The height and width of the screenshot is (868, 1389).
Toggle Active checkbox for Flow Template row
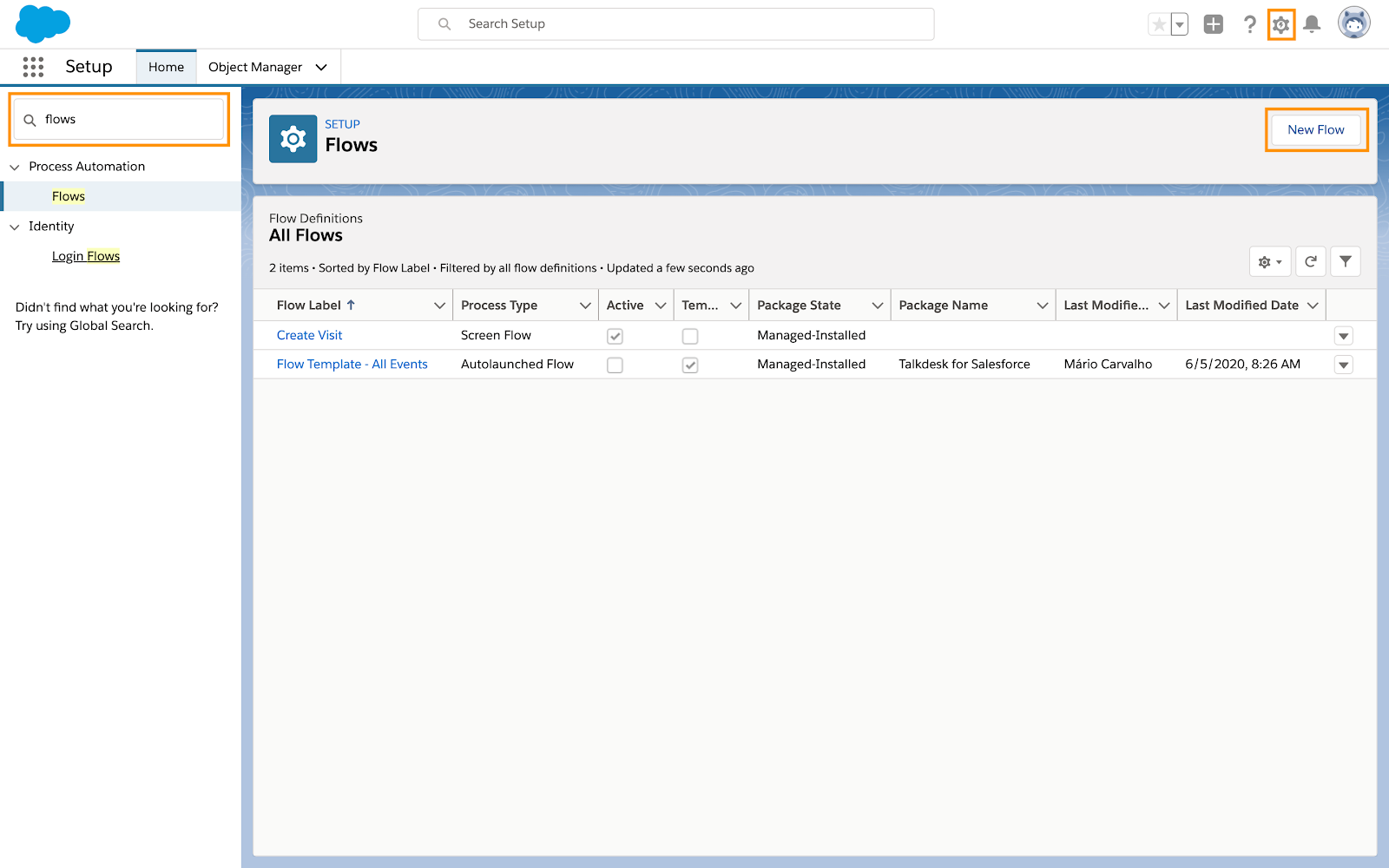[615, 365]
